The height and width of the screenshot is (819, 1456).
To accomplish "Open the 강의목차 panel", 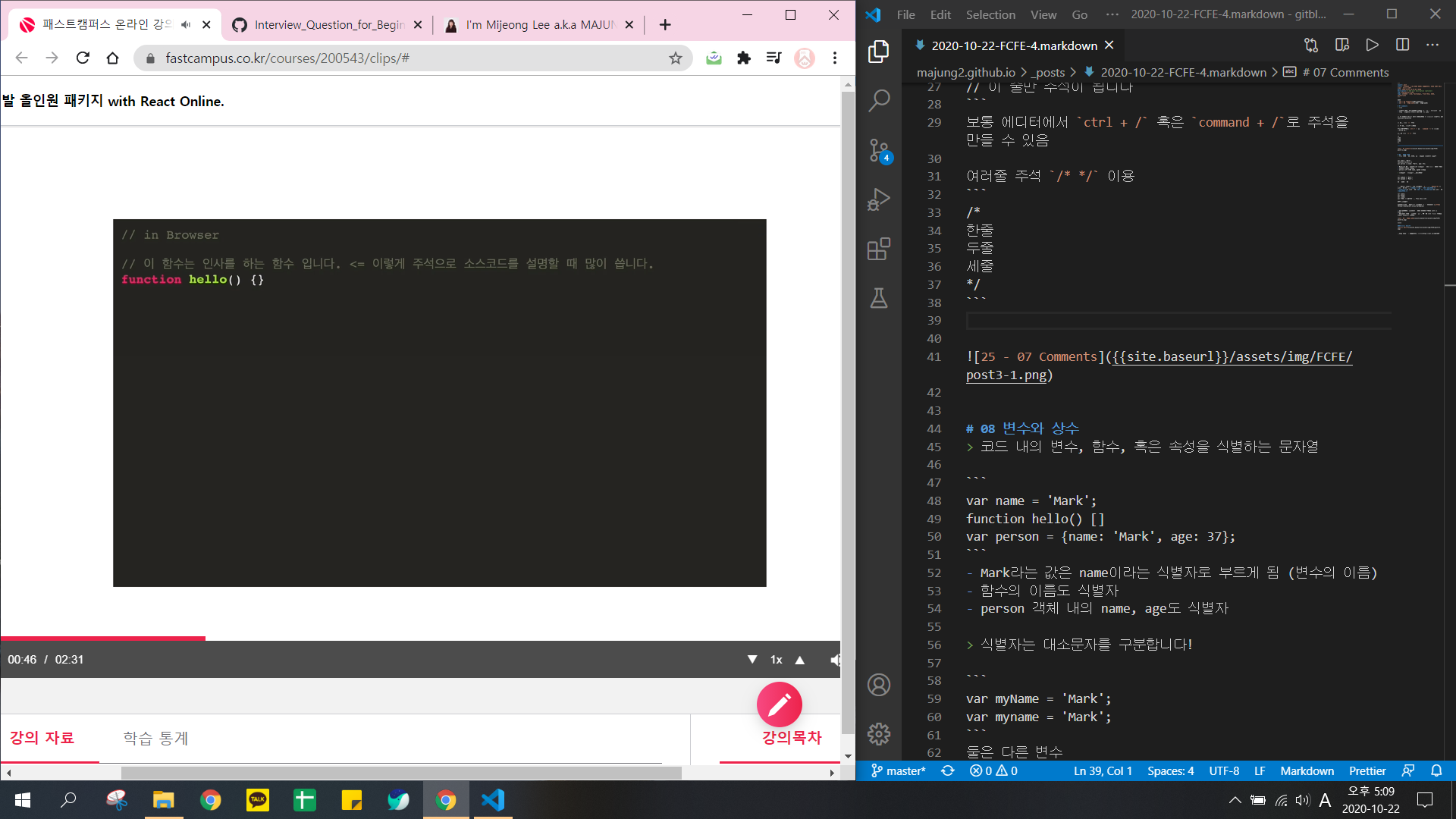I will 792,737.
